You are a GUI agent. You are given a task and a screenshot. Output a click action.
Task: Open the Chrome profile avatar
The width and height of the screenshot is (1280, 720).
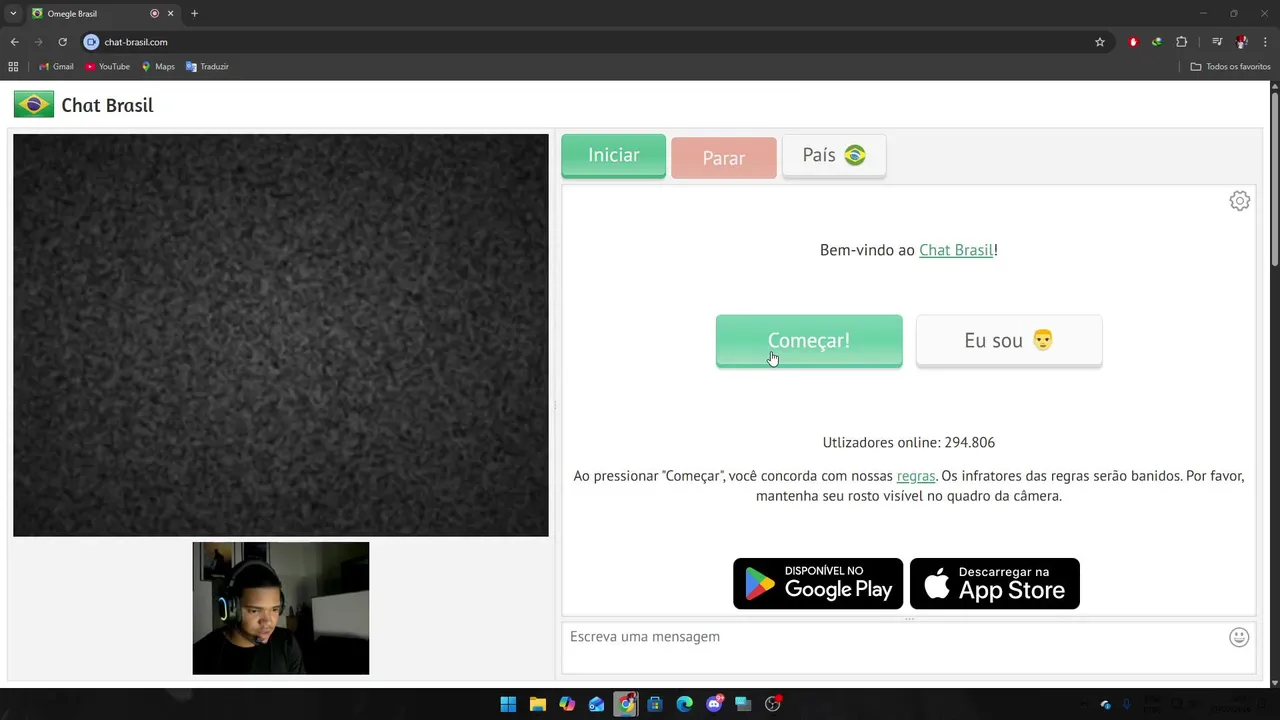(1241, 42)
